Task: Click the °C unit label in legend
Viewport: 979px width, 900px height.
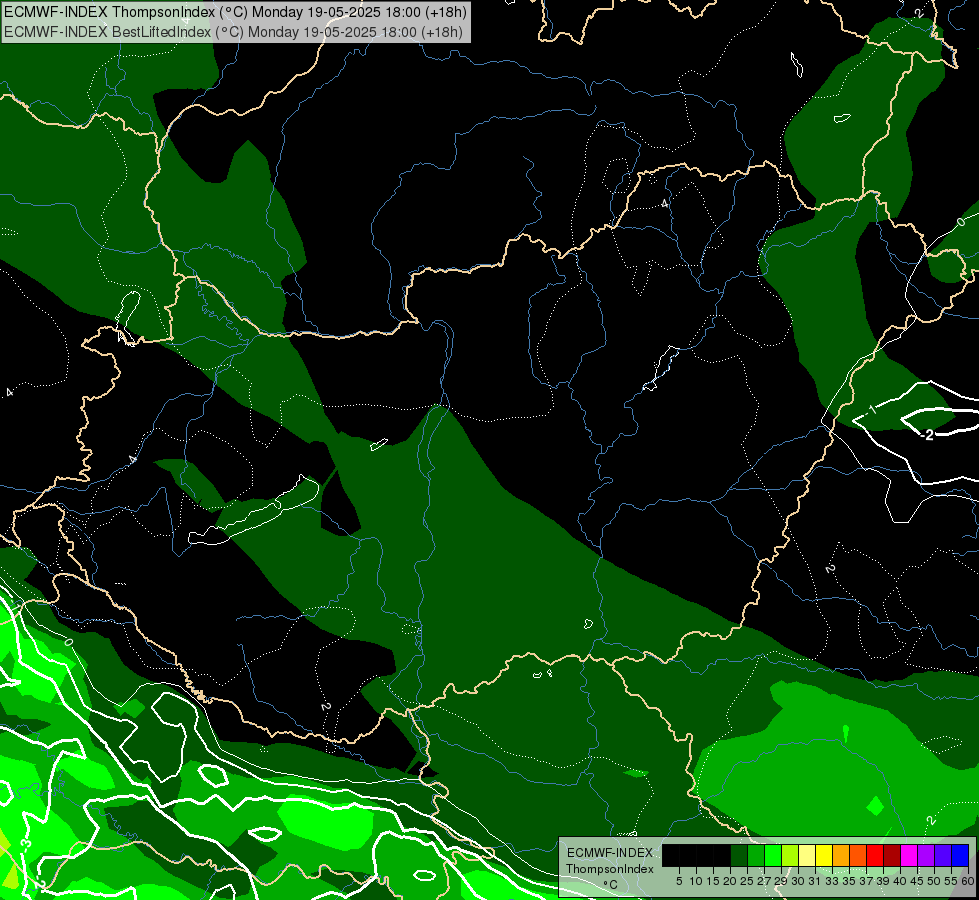Action: 610,884
